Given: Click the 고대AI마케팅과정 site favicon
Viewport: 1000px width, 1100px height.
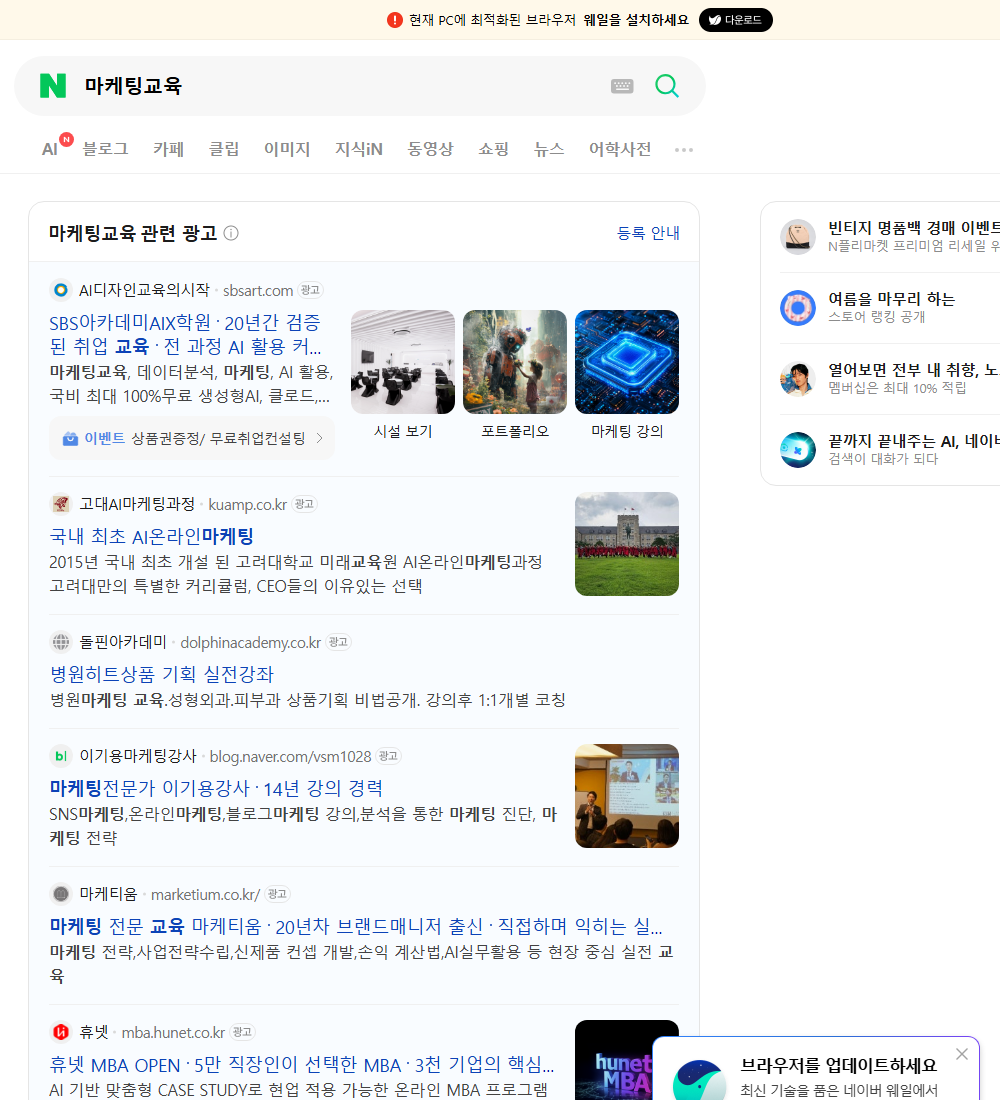Looking at the screenshot, I should click(61, 504).
